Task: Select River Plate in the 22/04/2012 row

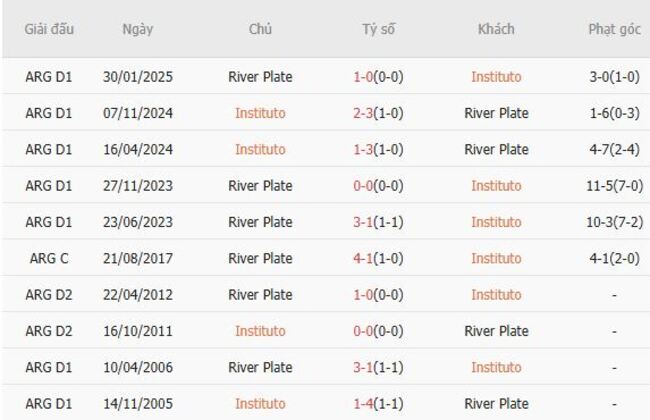Action: pos(260,295)
